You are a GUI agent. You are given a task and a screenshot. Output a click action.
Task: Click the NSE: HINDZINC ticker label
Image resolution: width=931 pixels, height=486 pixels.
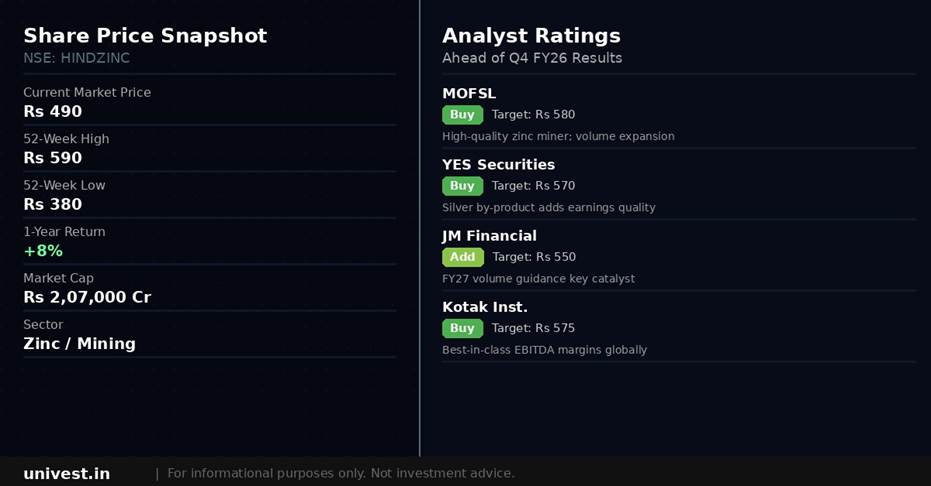(x=77, y=58)
